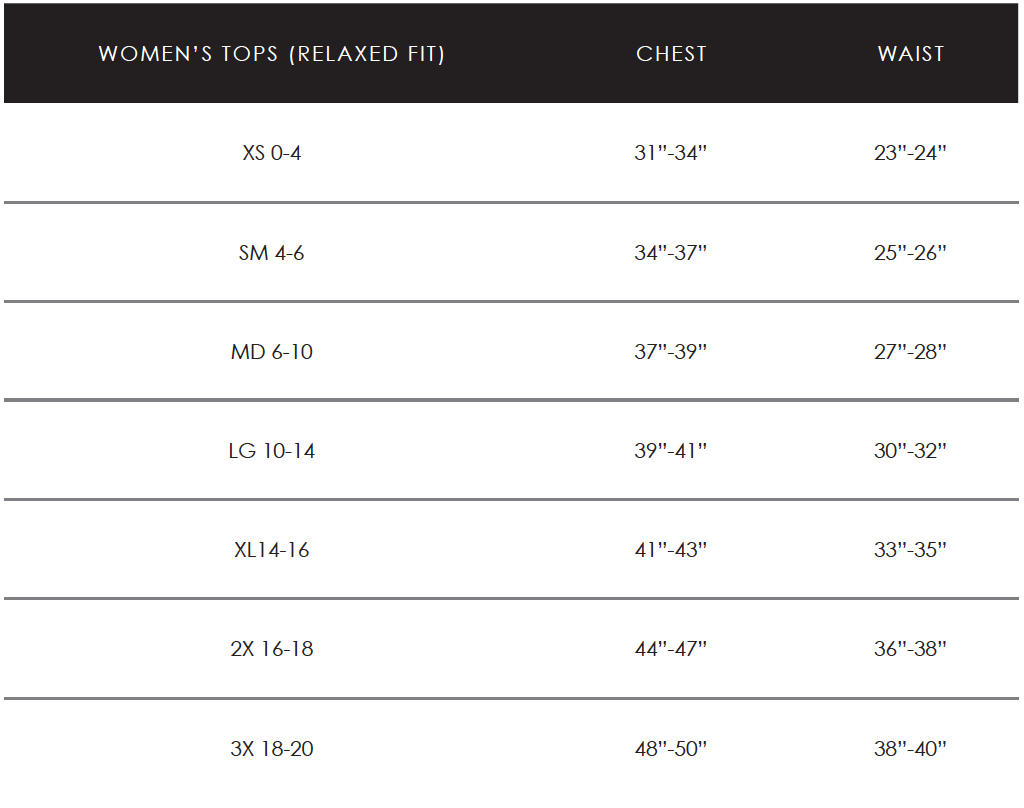Select the MD 6-10 size label
The width and height of the screenshot is (1024, 808).
click(271, 352)
